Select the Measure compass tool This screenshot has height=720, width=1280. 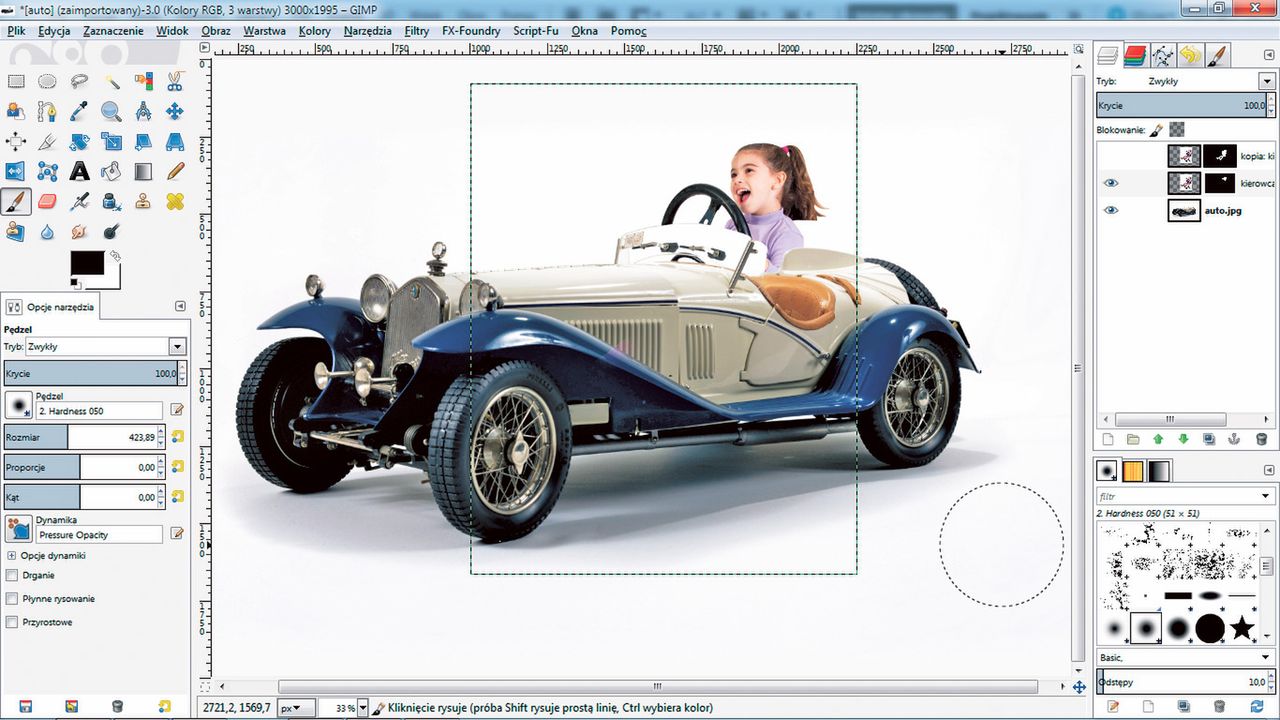tap(143, 112)
